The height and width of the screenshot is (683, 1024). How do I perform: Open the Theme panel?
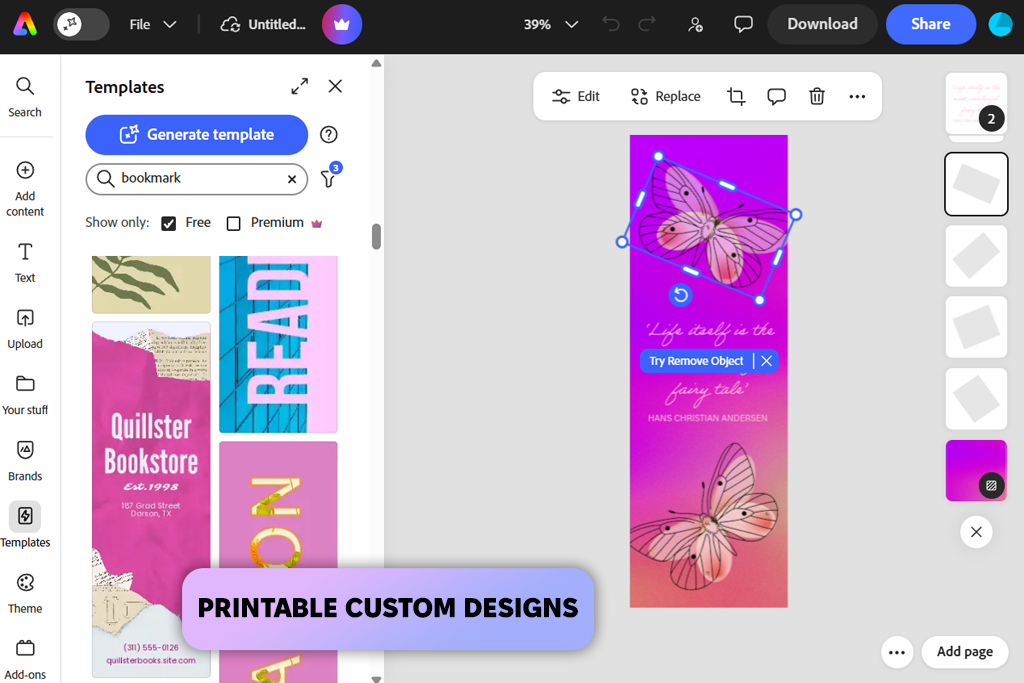point(25,594)
